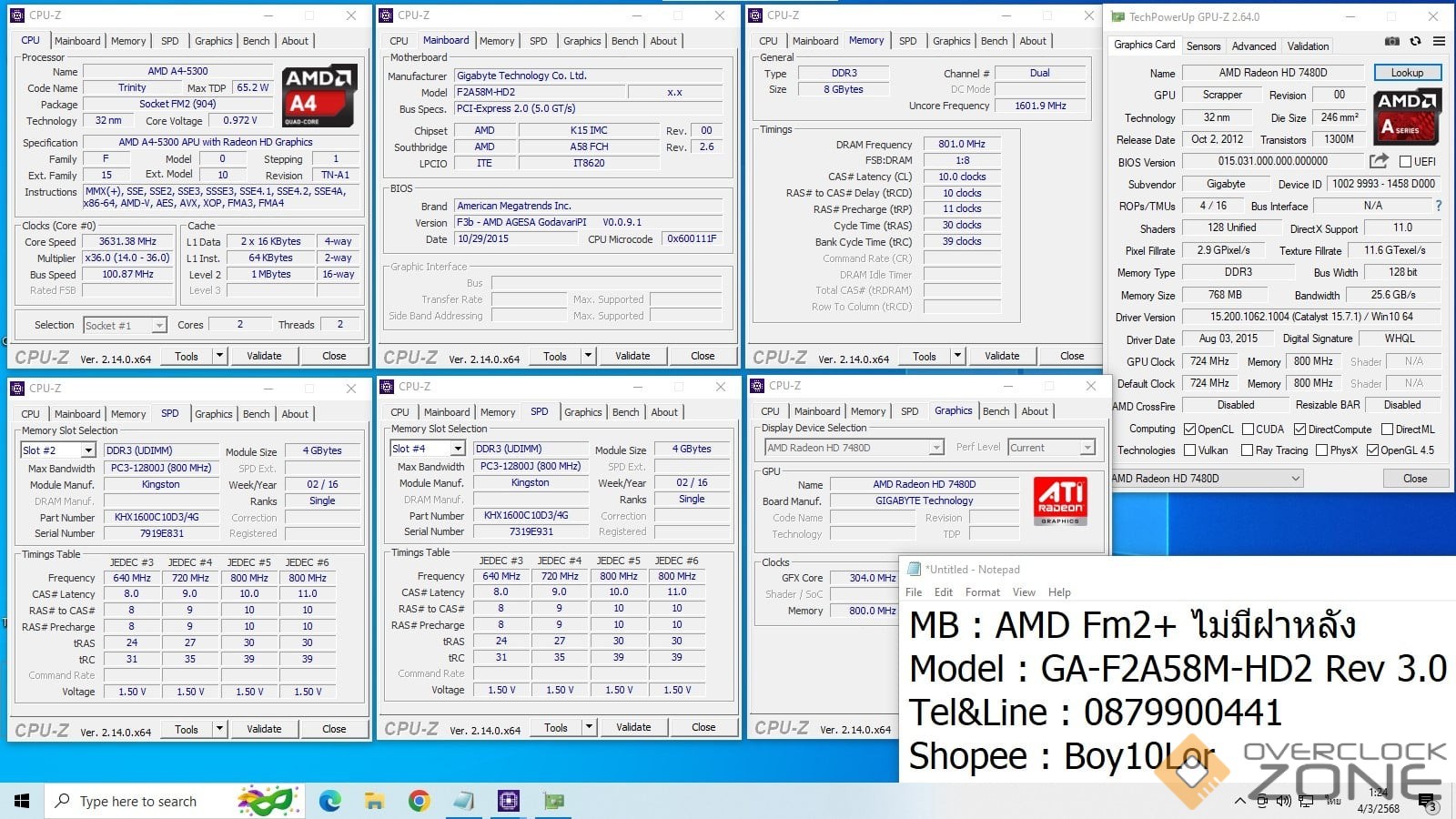Open the GPU selector dropdown in GPU-Z

pos(1295,479)
